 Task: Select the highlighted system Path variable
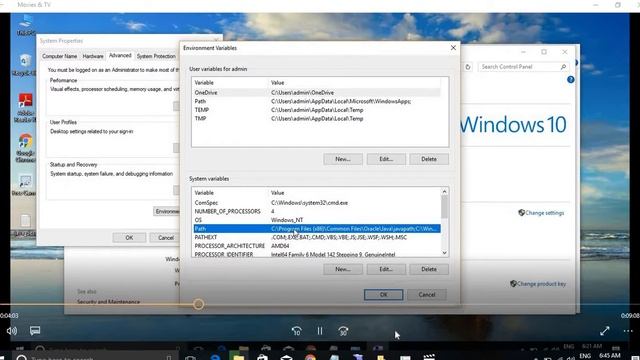coord(317,229)
